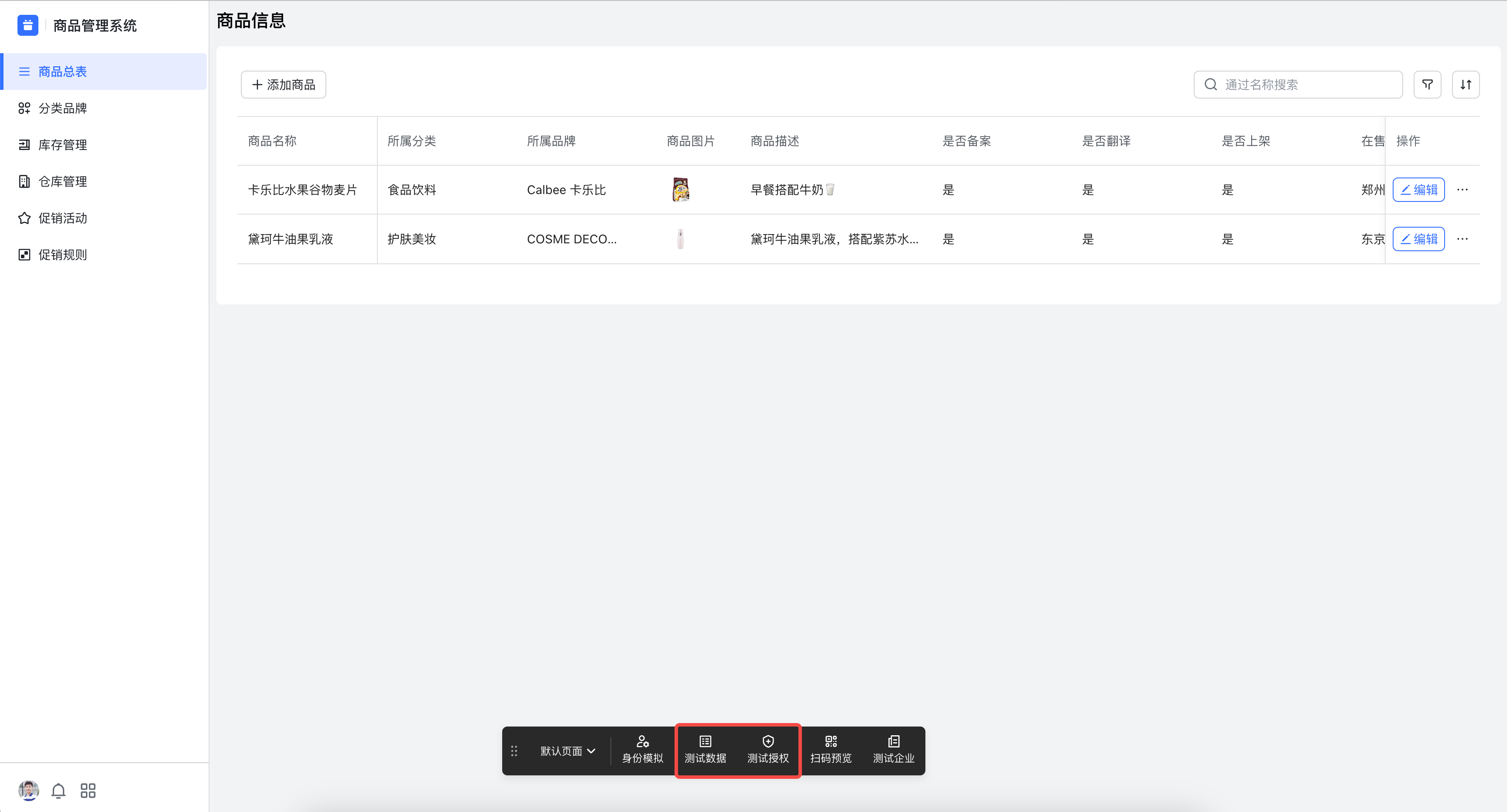Click the 身份模拟 toolbar icon

[642, 750]
